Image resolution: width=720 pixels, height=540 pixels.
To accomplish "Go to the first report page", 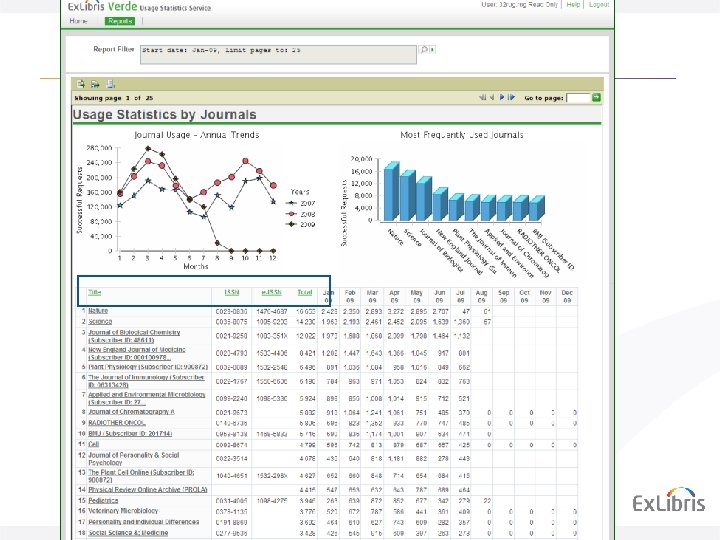I will [x=482, y=97].
